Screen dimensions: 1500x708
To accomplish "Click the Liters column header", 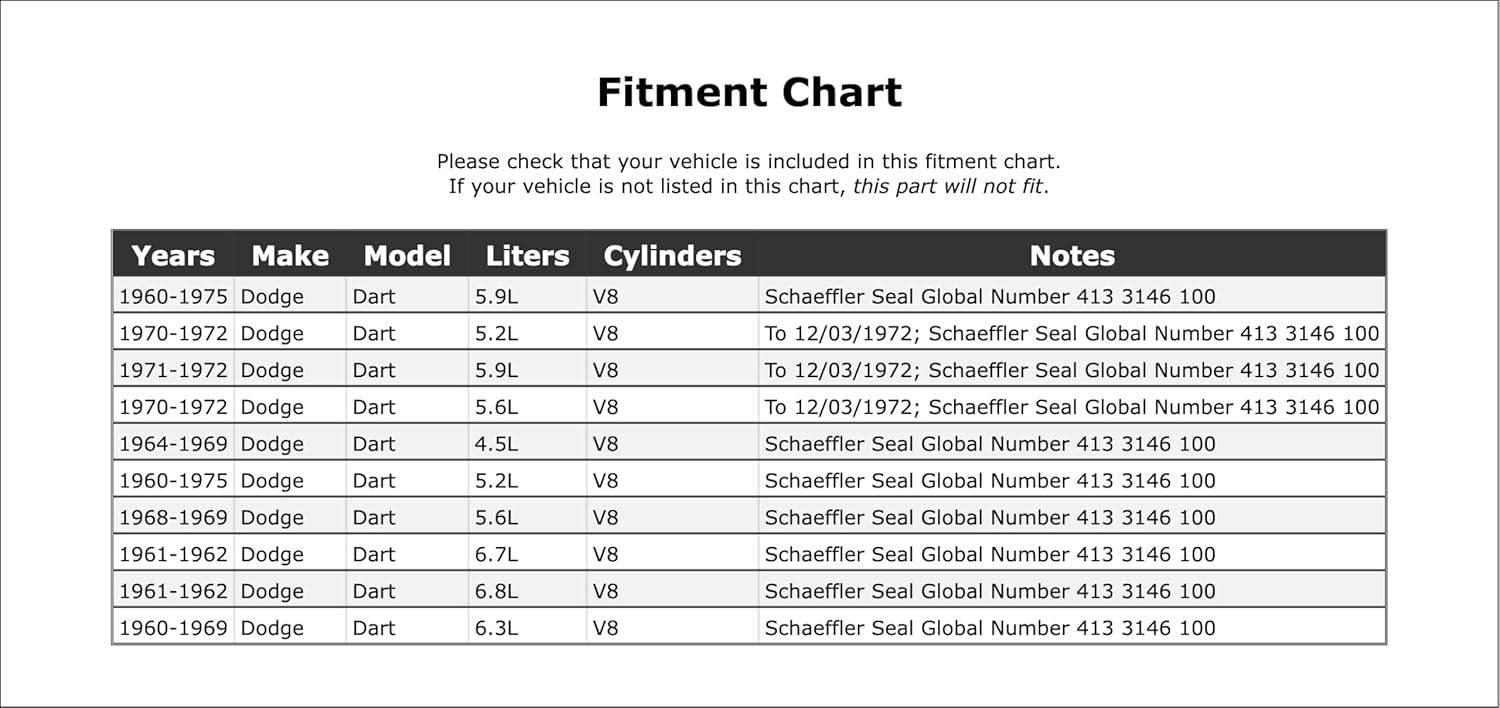I will tap(527, 256).
